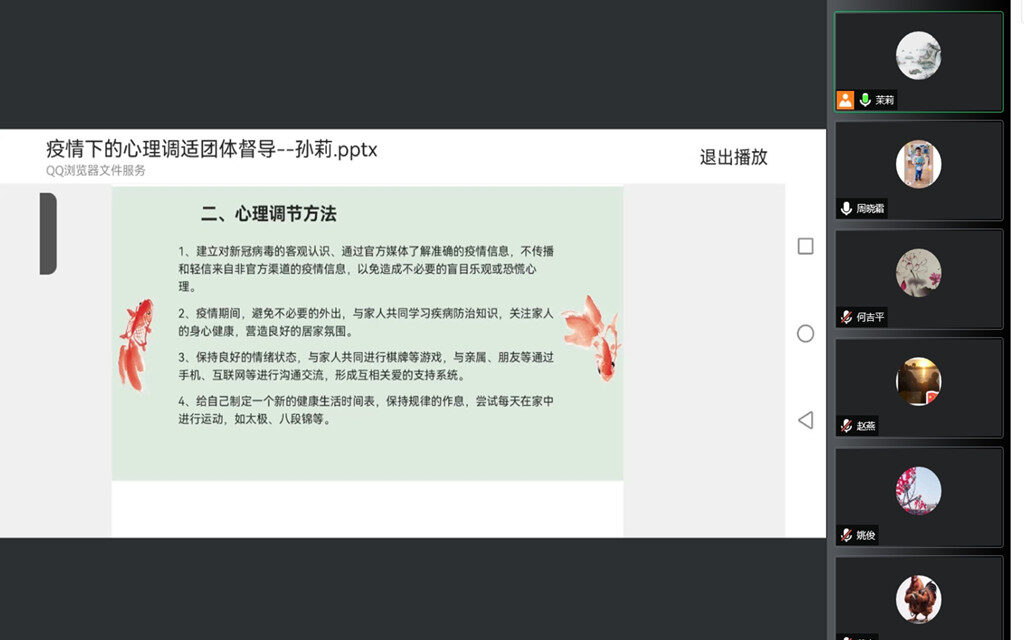The width and height of the screenshot is (1024, 640).
Task: Click the dark gray handle at slide left edge
Action: (x=48, y=233)
